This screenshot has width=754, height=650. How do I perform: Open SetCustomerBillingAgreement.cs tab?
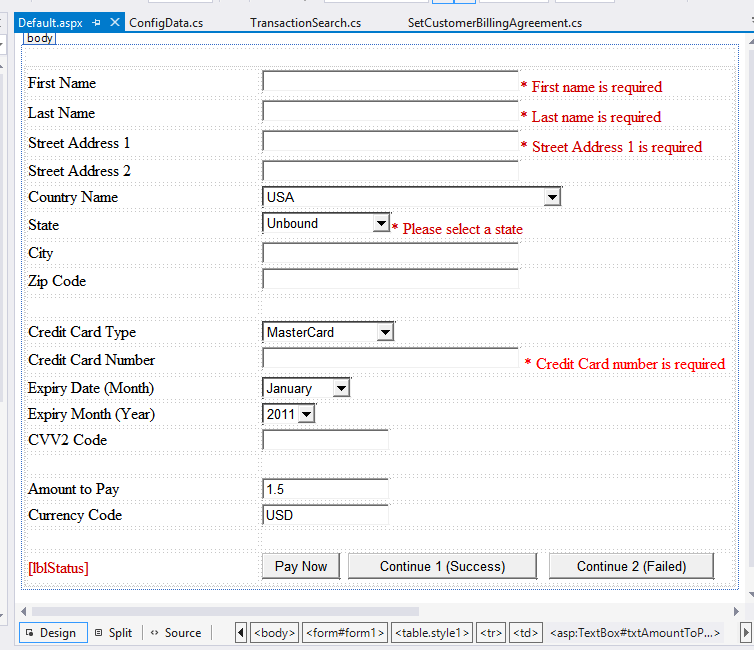[494, 22]
